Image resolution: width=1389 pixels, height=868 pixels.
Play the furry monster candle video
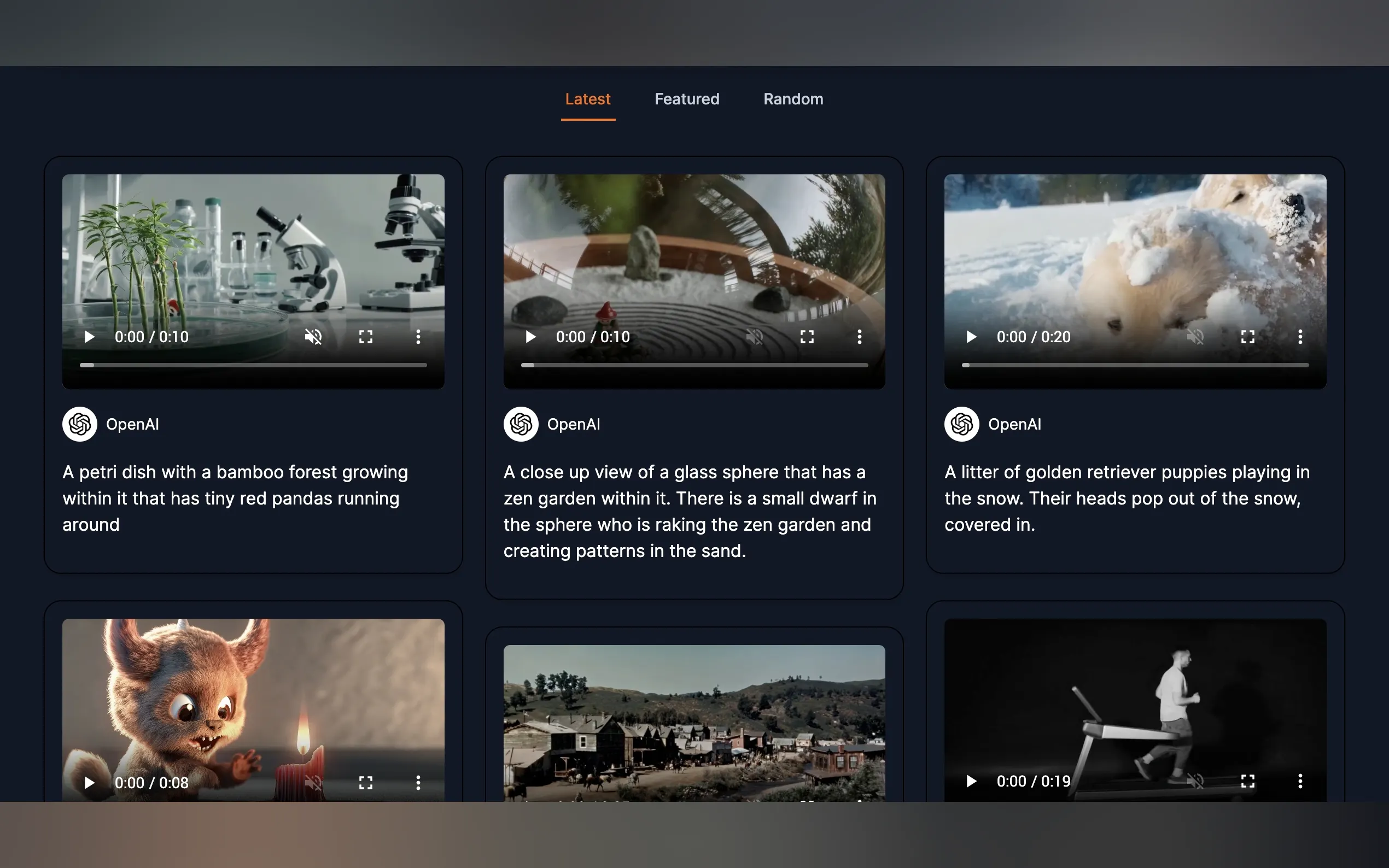tap(89, 783)
